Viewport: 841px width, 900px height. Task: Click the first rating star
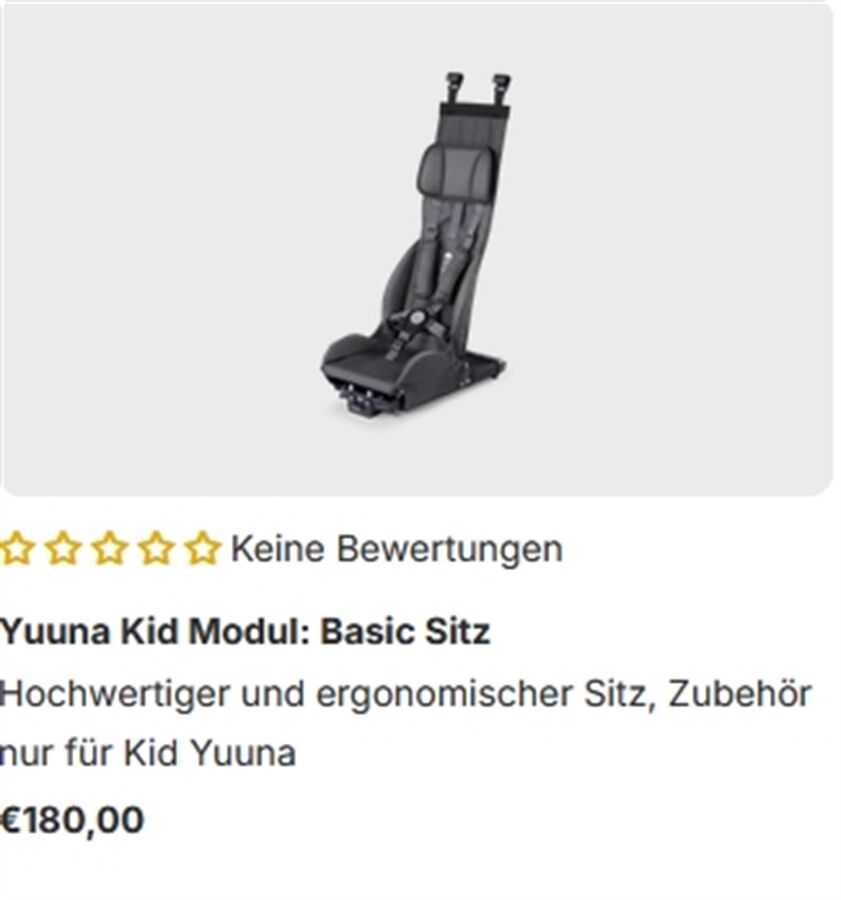pyautogui.click(x=15, y=549)
